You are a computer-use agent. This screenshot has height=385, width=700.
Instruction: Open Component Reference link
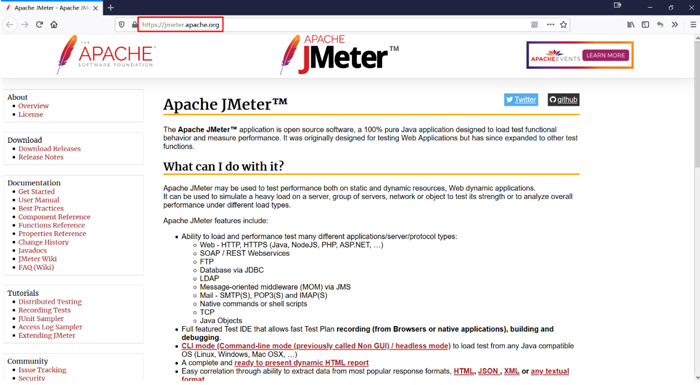point(54,217)
